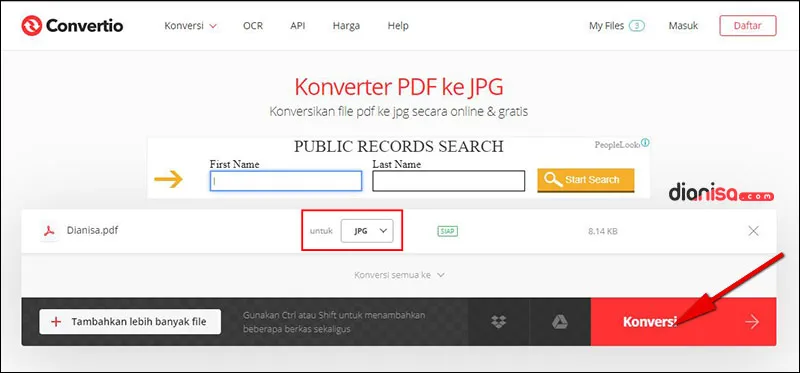Image resolution: width=800 pixels, height=373 pixels.
Task: Open the Help page
Action: pyautogui.click(x=398, y=26)
